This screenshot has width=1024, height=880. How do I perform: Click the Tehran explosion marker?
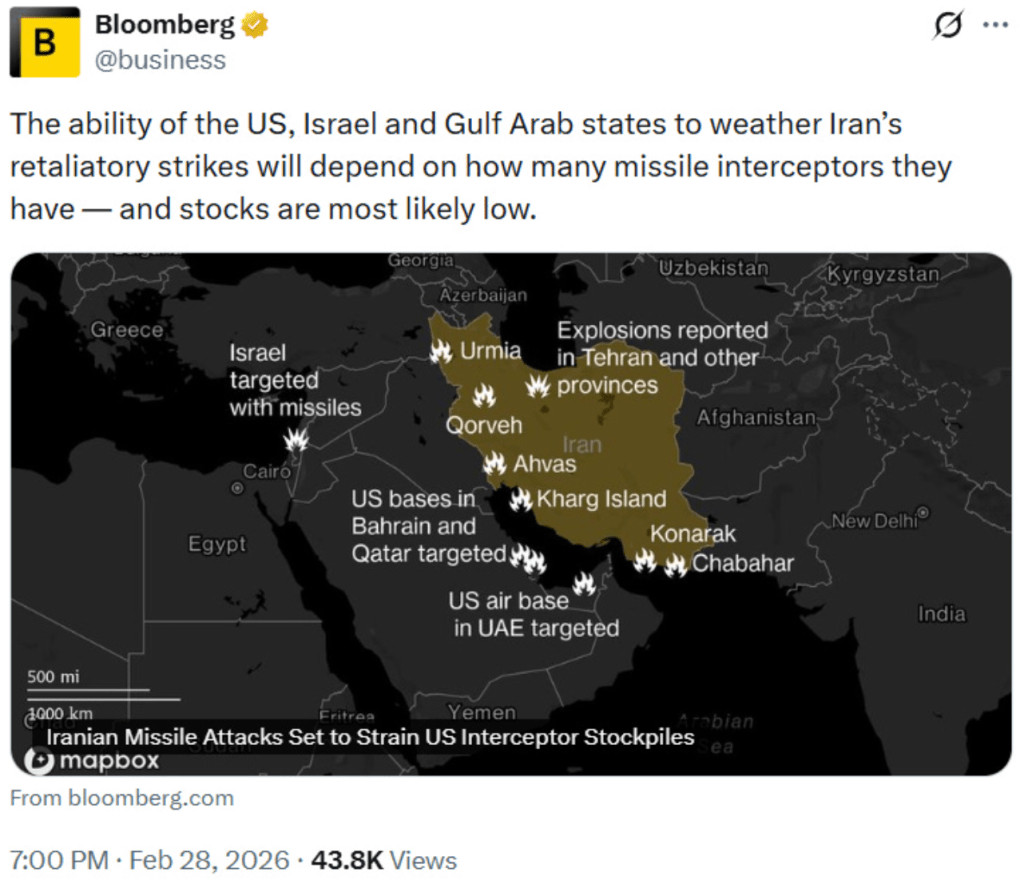coord(538,386)
